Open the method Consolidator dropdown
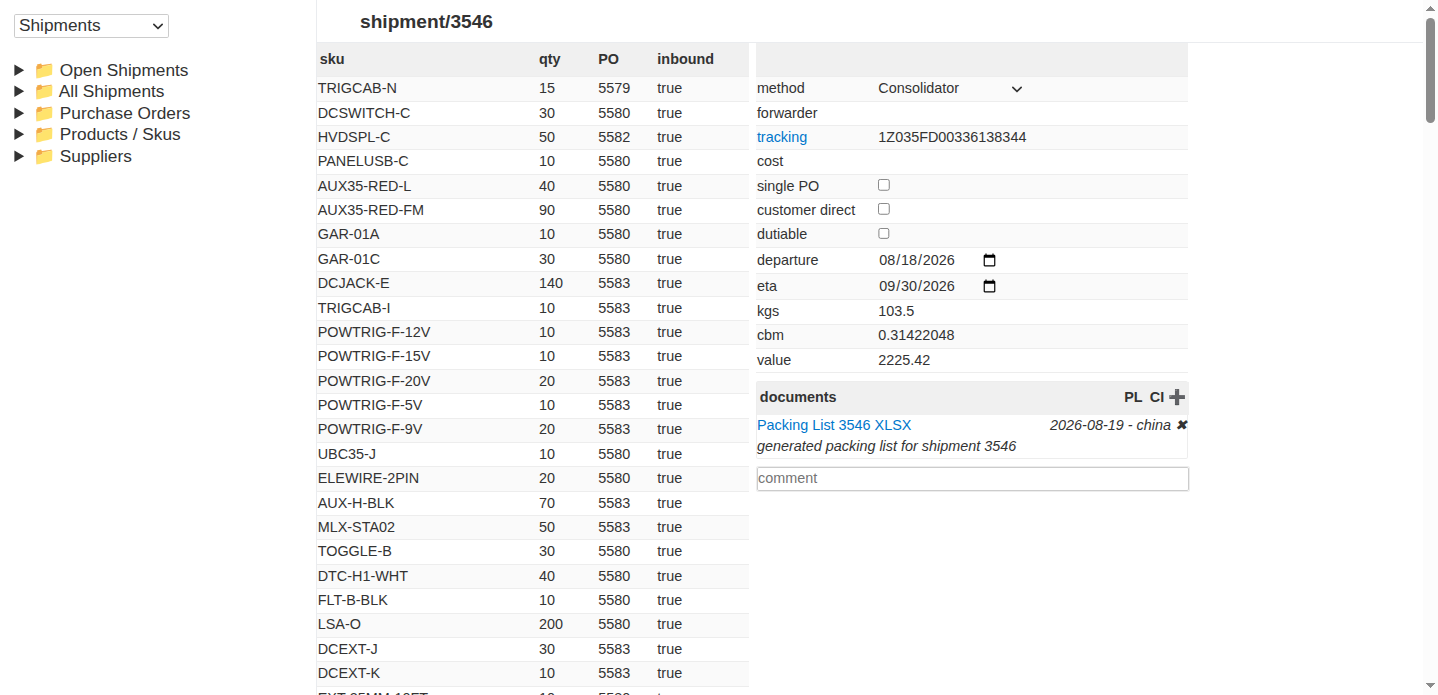1438x695 pixels. click(x=951, y=88)
